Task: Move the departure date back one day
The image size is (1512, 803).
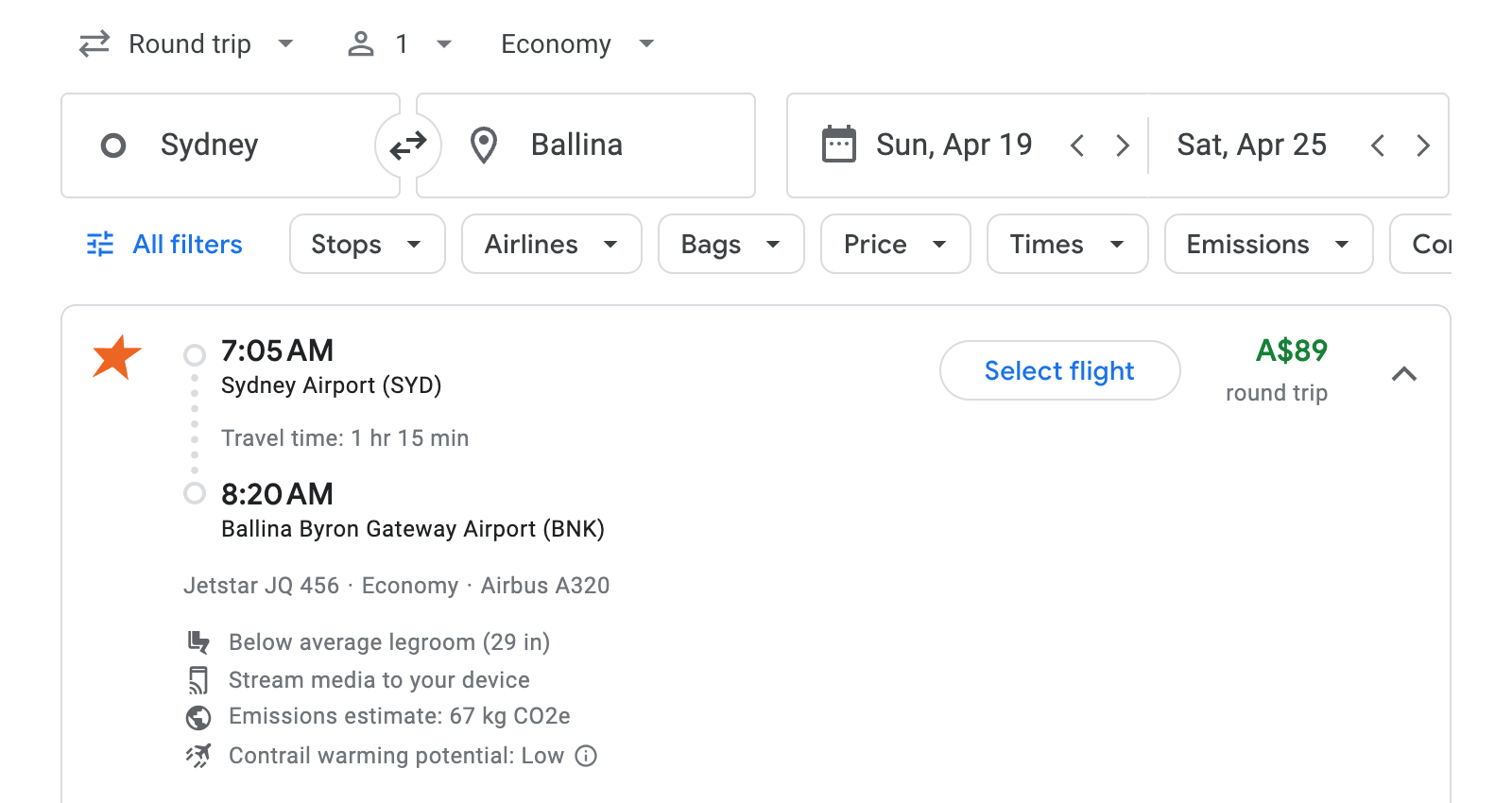Action: (1077, 145)
